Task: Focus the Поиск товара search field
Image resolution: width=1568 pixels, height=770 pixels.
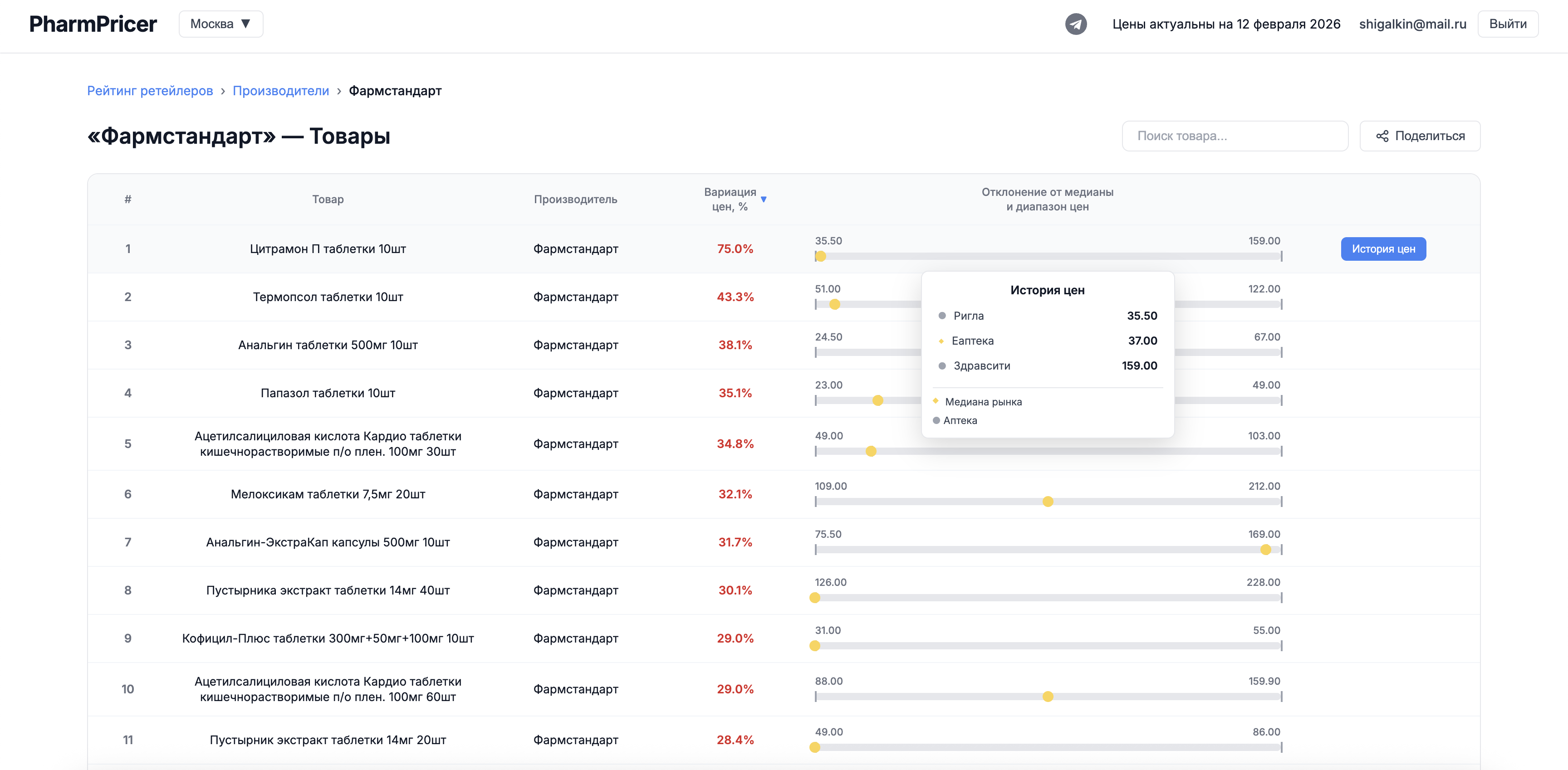Action: (x=1235, y=136)
